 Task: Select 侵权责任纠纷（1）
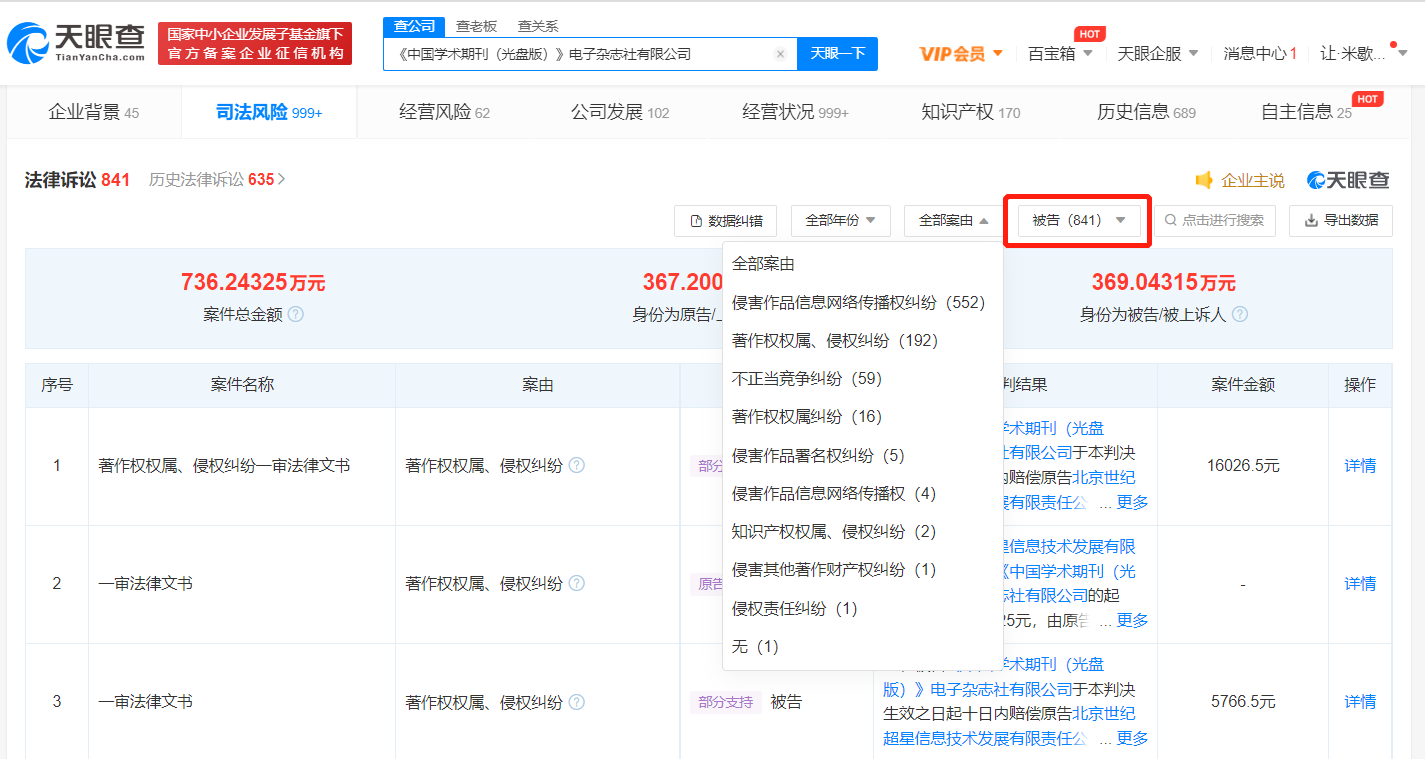pos(863,609)
